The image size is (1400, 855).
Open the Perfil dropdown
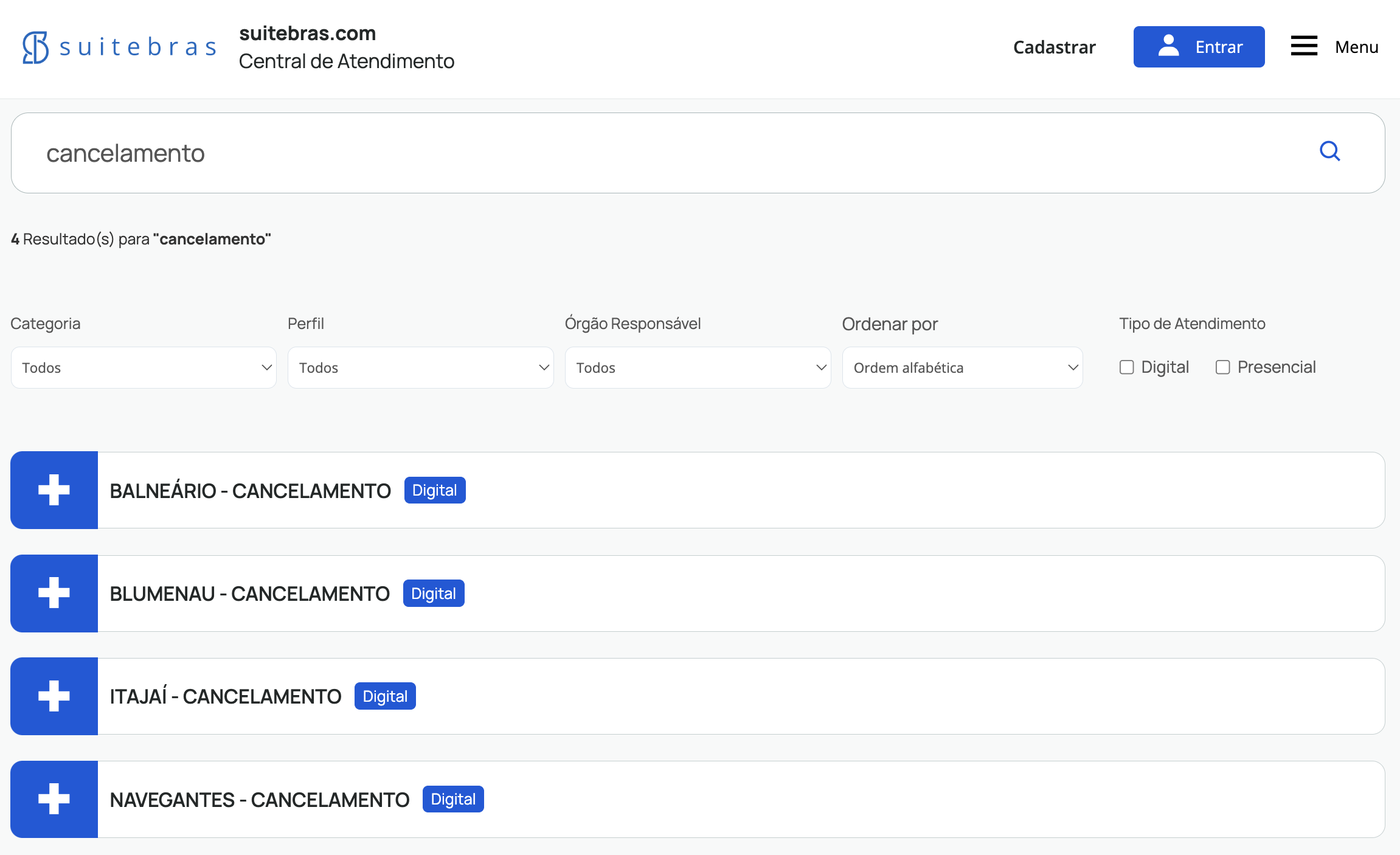pos(420,368)
